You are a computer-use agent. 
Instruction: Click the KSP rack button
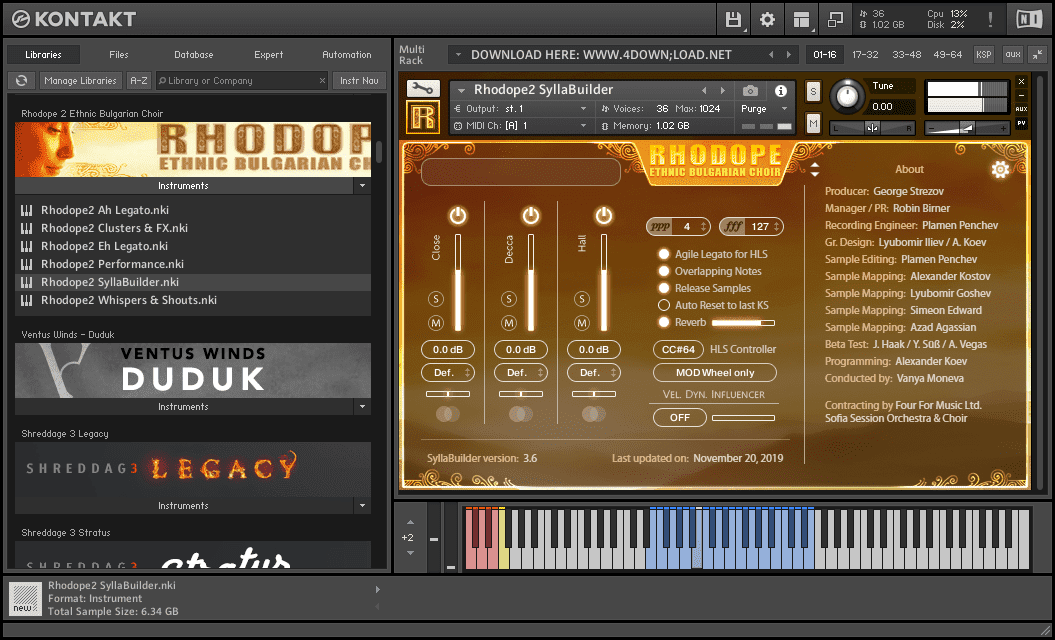[984, 55]
